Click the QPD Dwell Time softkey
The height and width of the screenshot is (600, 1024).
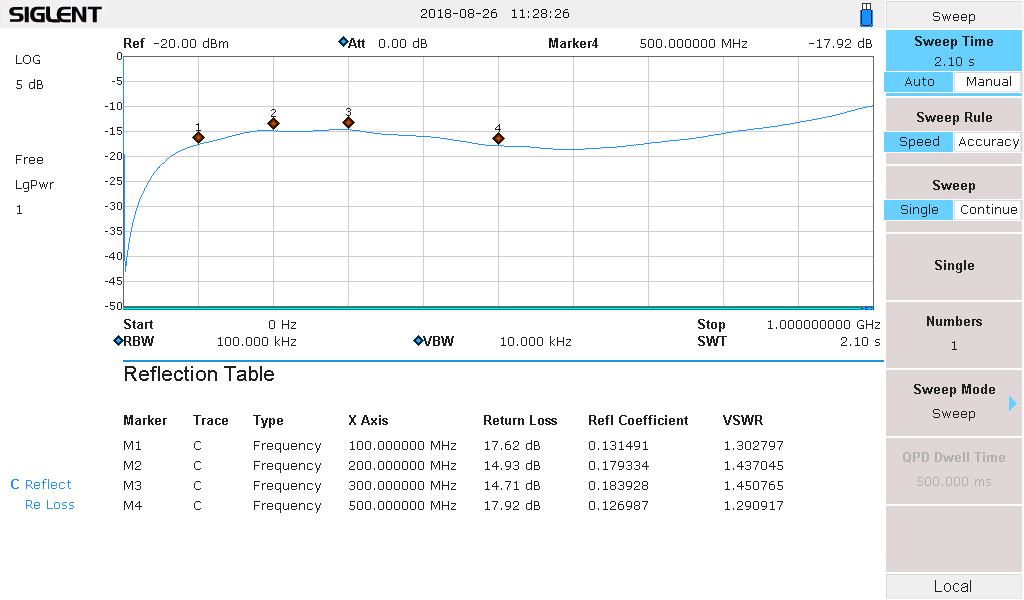click(953, 469)
